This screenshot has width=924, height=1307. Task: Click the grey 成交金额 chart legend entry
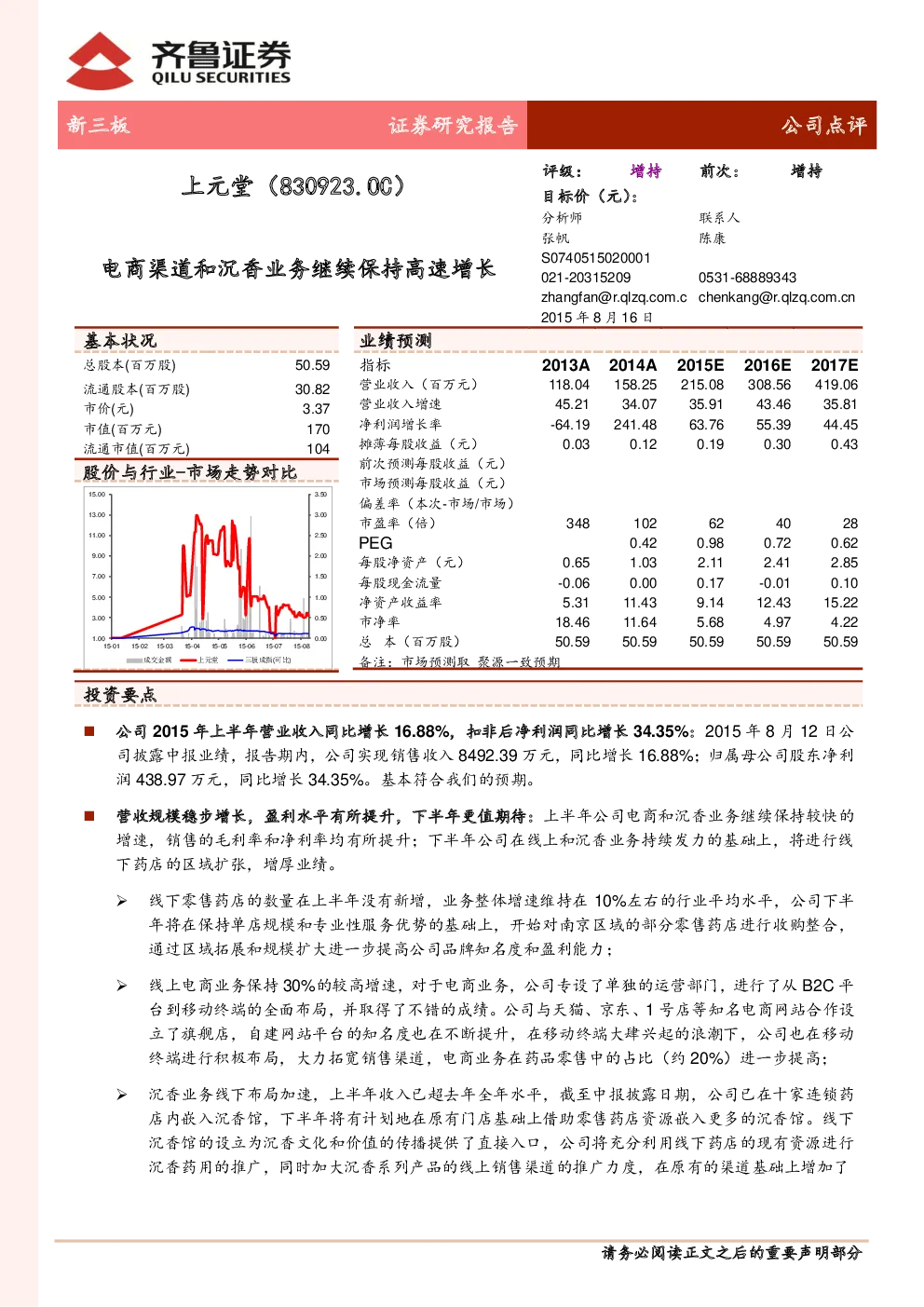[150, 660]
